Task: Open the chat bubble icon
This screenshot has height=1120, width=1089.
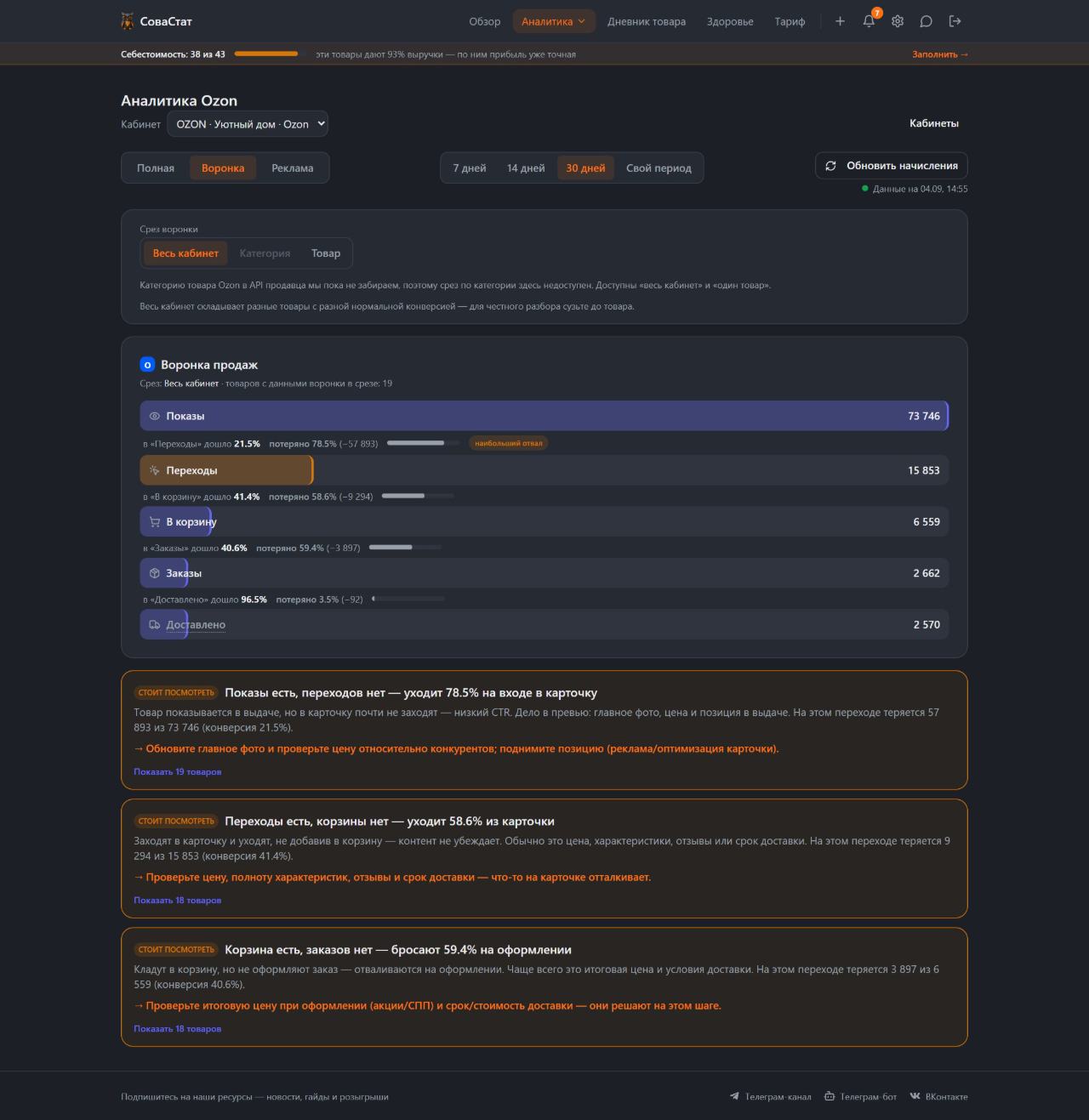Action: pos(927,21)
